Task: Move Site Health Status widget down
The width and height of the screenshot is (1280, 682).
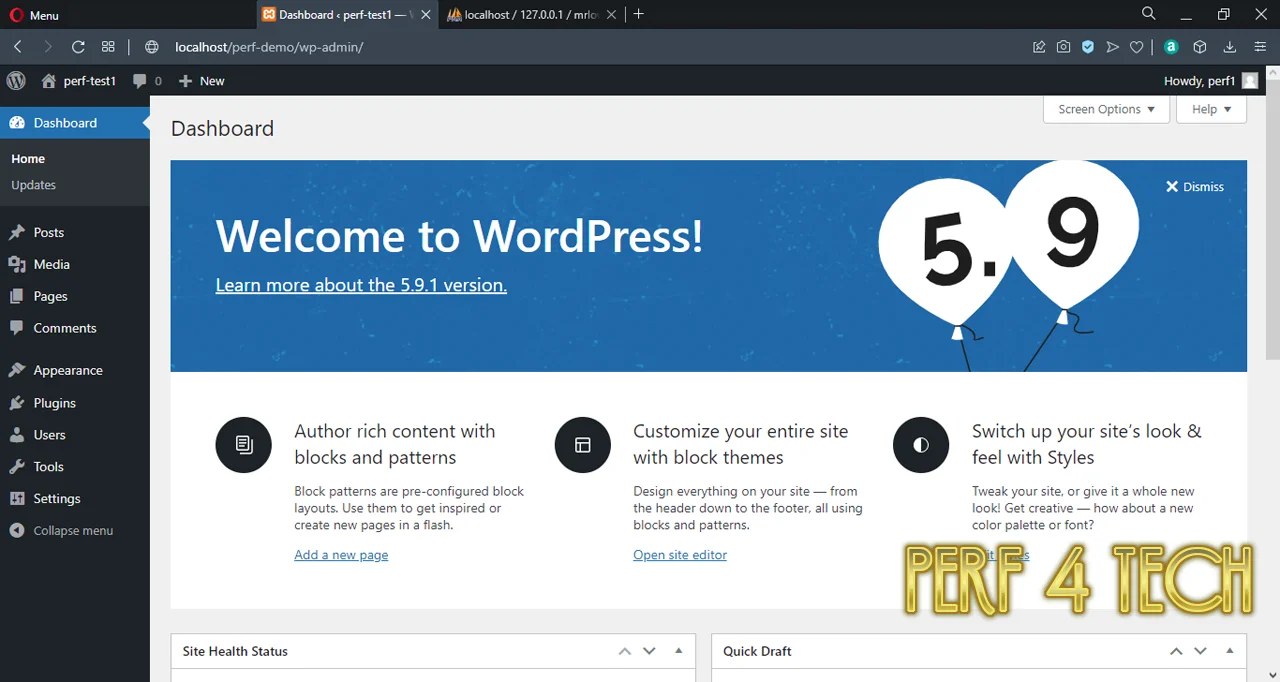Action: (649, 651)
